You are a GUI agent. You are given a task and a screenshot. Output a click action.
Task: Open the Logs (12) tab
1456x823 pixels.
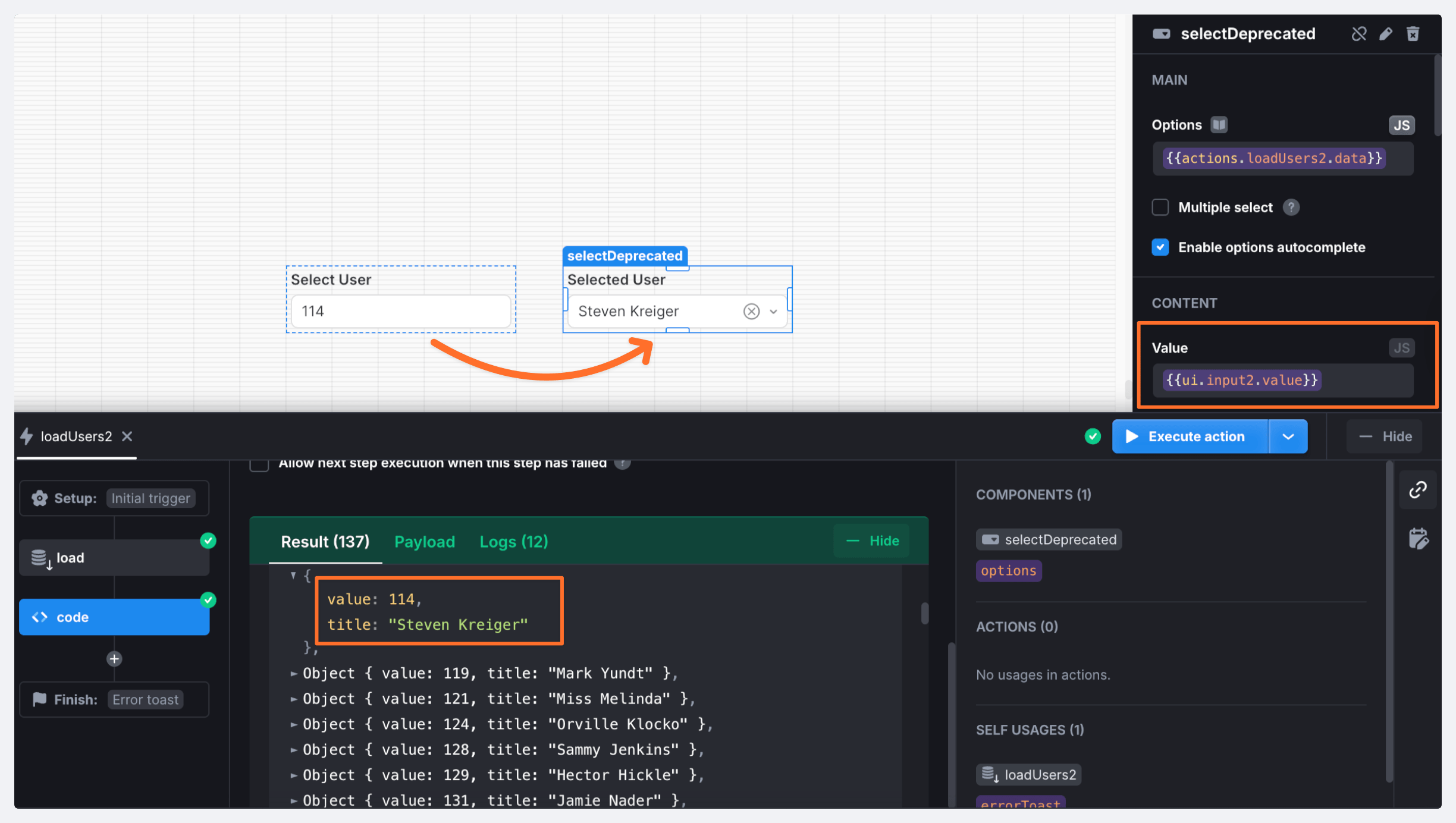[514, 542]
